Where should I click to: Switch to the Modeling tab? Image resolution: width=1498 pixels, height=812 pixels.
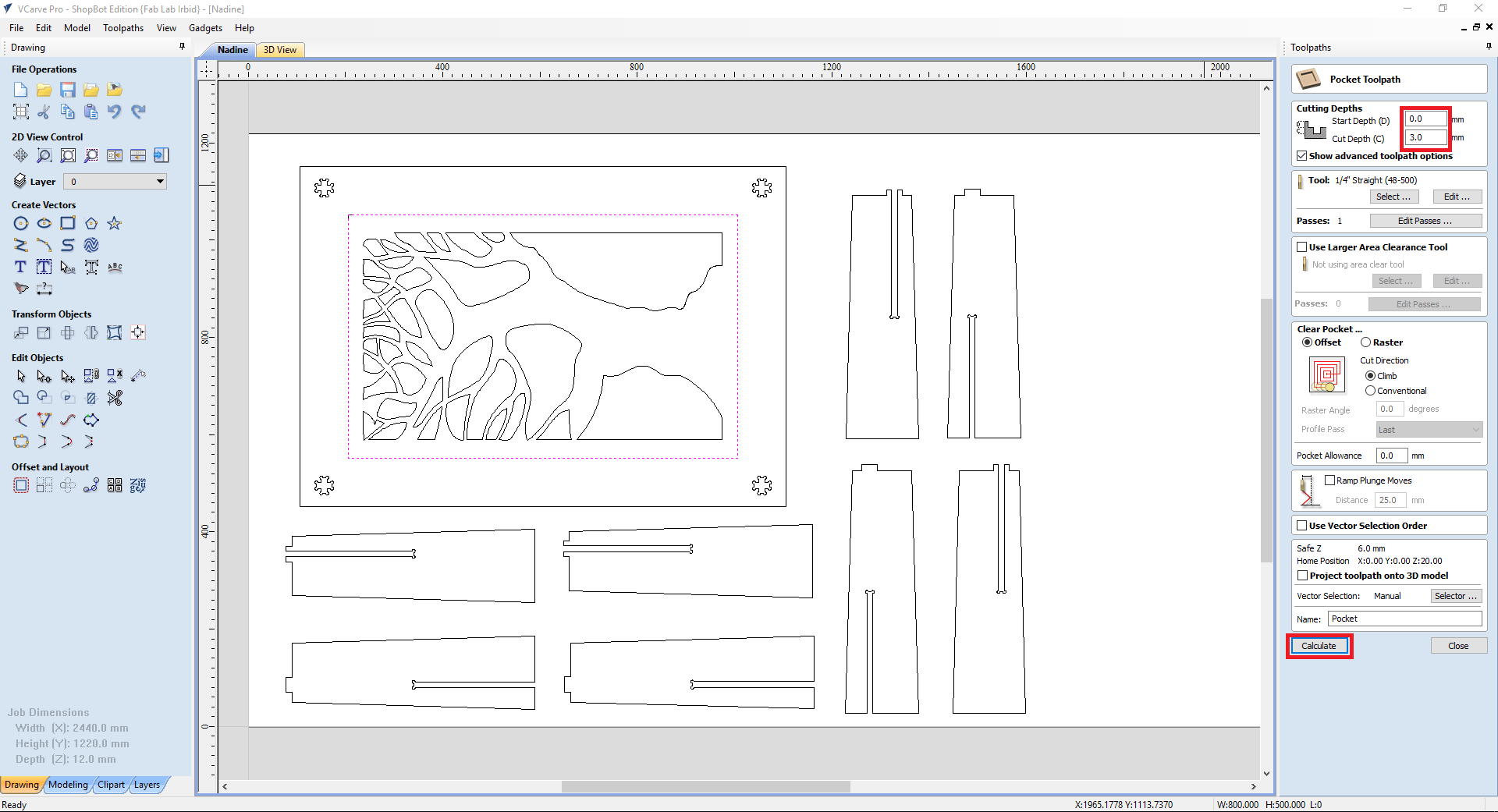pyautogui.click(x=68, y=785)
